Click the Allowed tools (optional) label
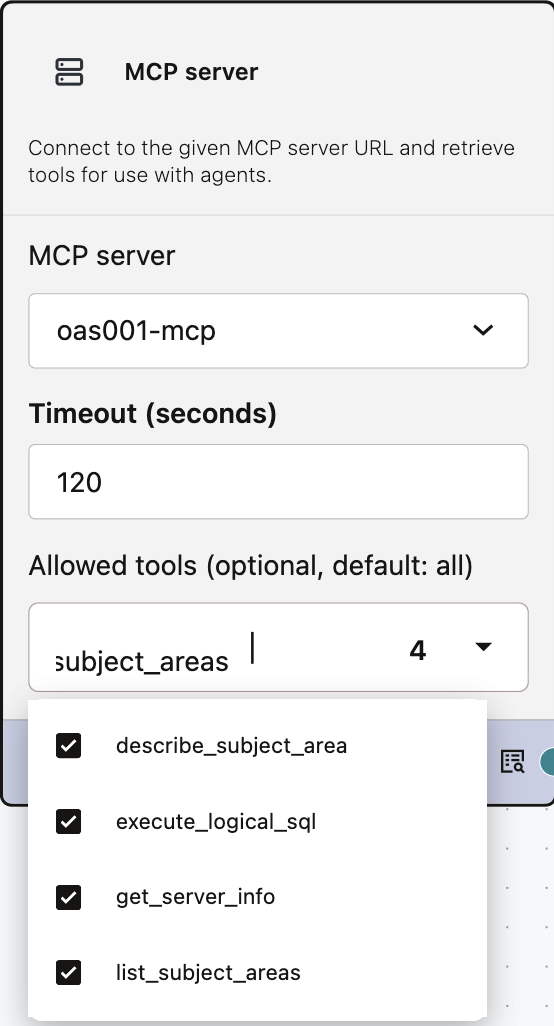Screen dimensions: 554x1026 (251, 566)
